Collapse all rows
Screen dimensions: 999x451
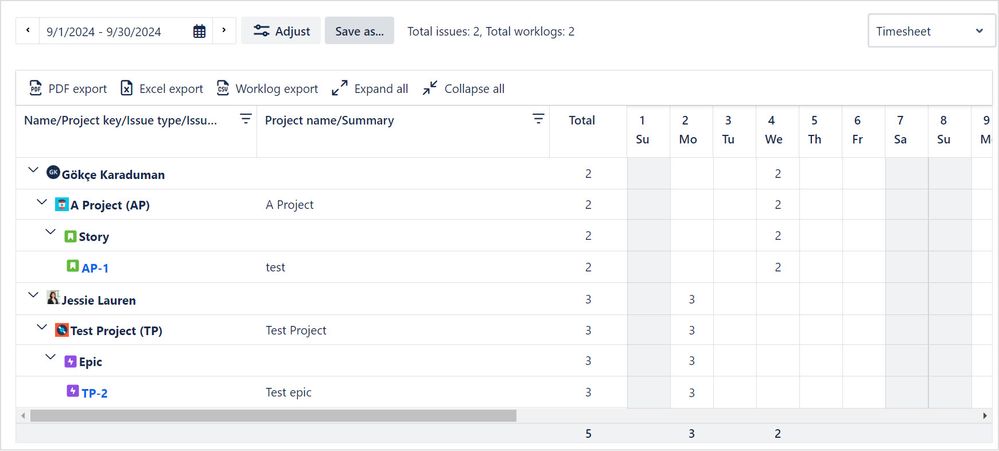click(x=463, y=89)
